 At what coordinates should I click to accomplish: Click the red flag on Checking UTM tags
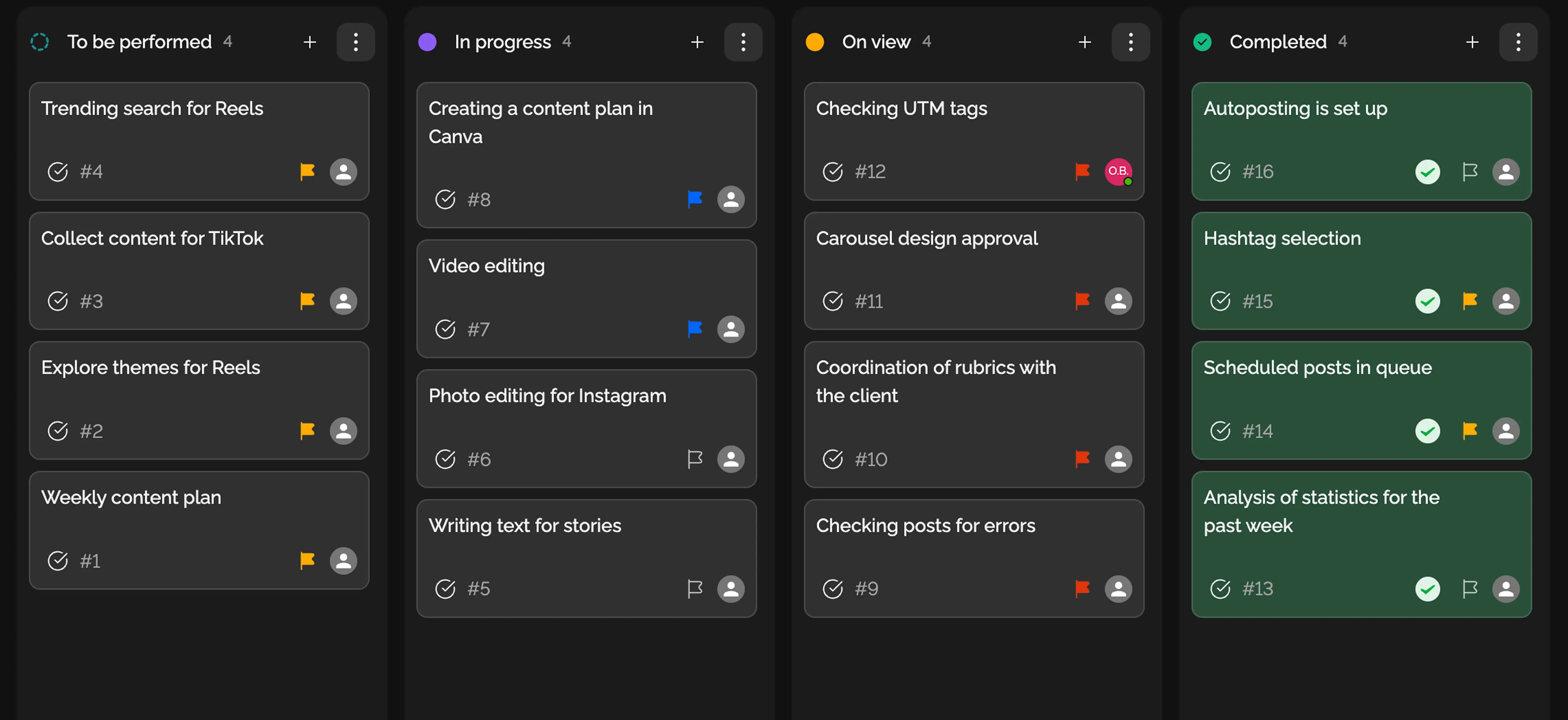[x=1082, y=171]
